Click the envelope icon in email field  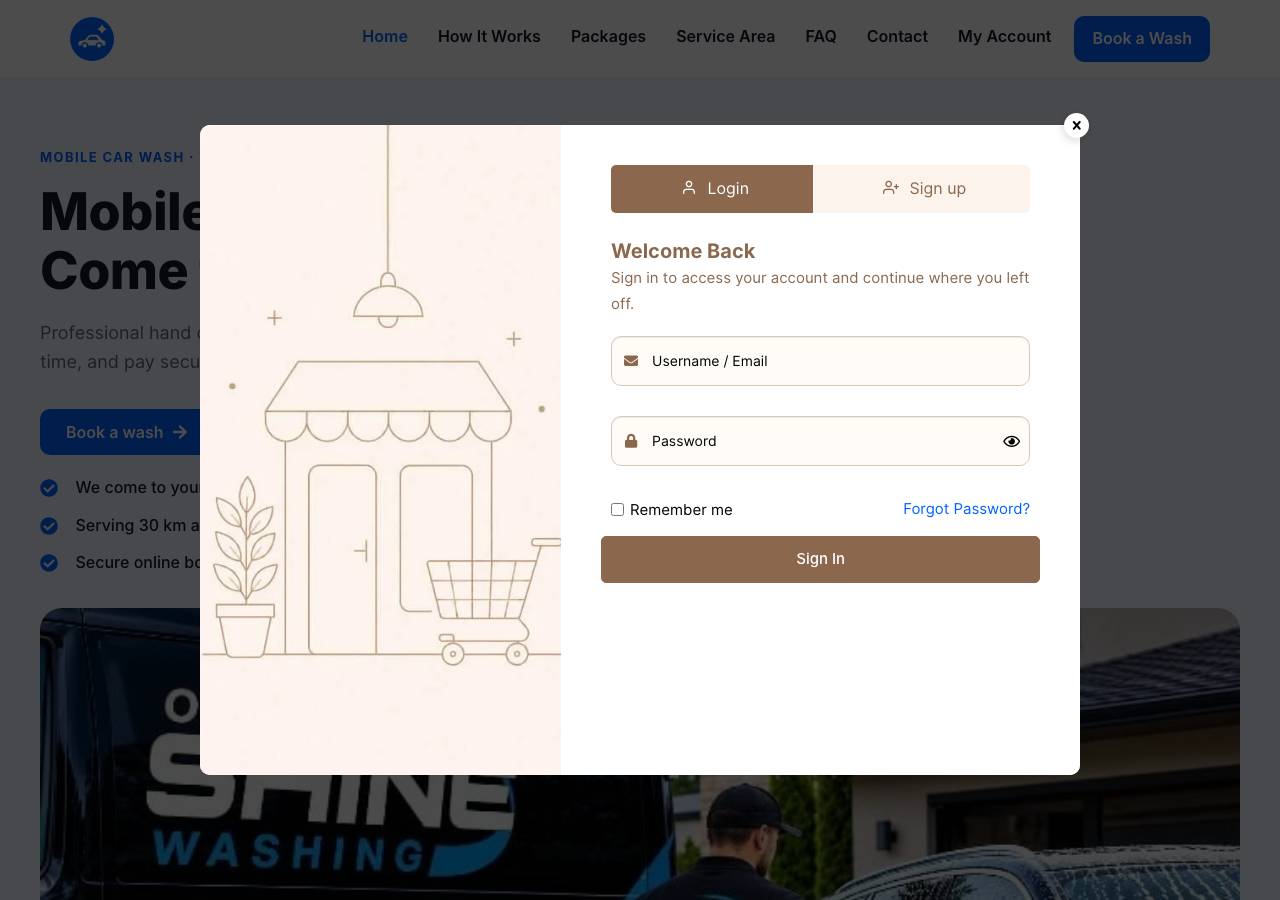[x=631, y=361]
